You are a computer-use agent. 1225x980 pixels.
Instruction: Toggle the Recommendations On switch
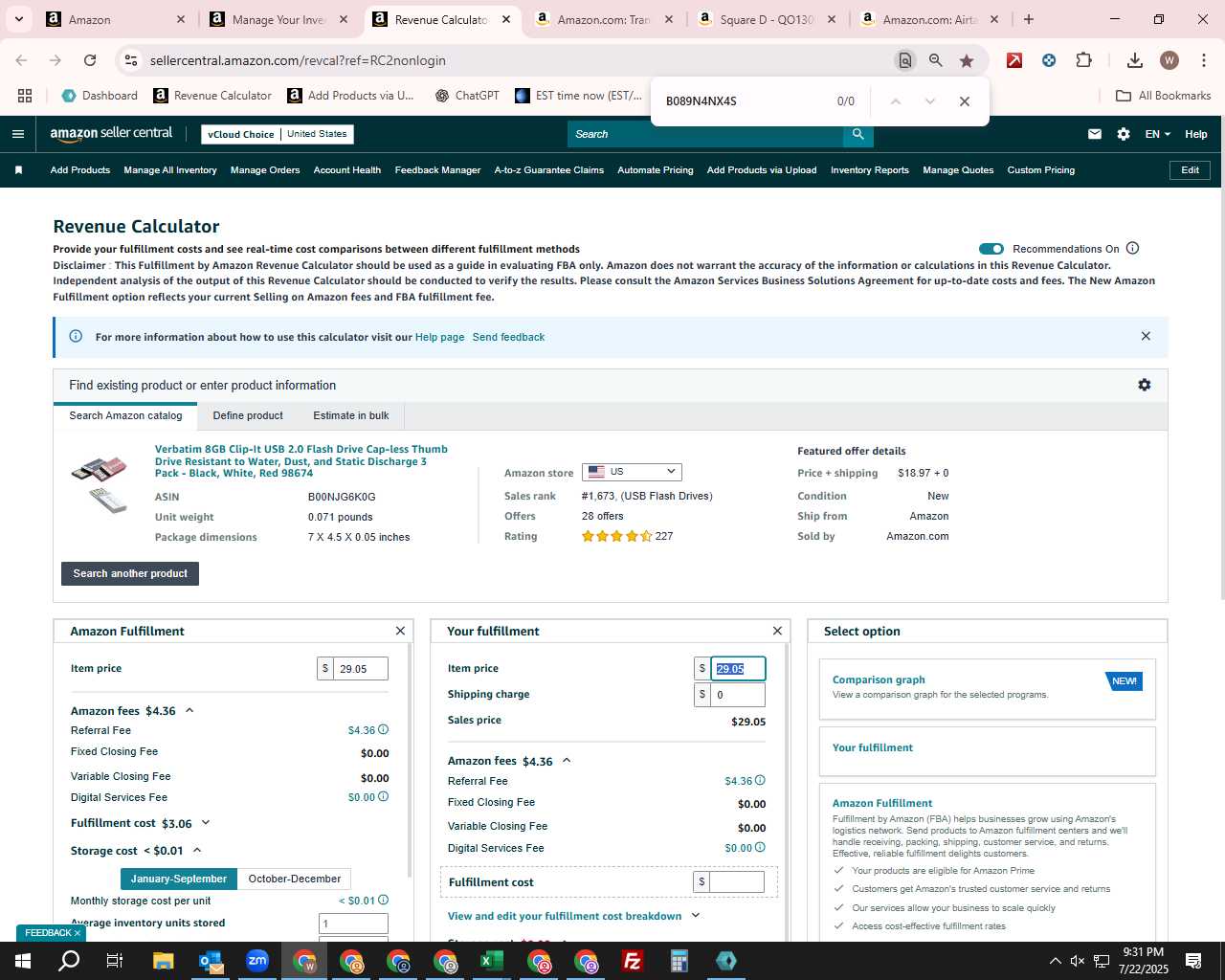[x=991, y=249]
